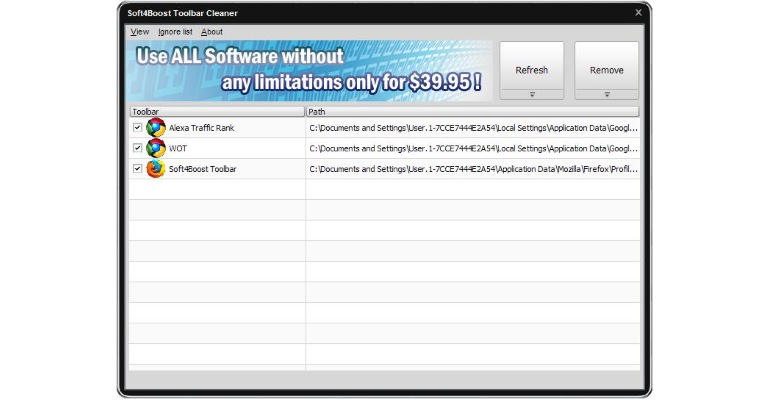This screenshot has width=770, height=400.
Task: Close the Soft4Boost Toolbar Cleaner window
Action: 638,13
